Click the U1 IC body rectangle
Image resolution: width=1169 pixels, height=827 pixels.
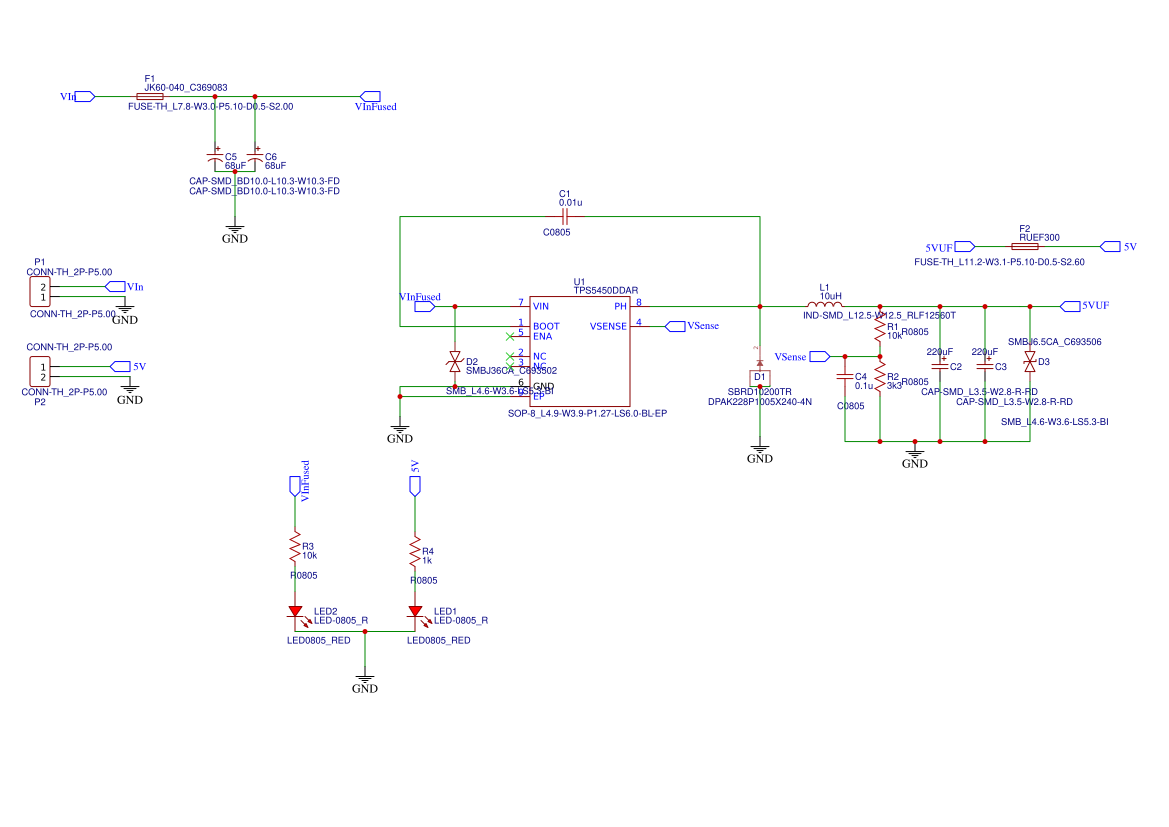click(x=580, y=351)
